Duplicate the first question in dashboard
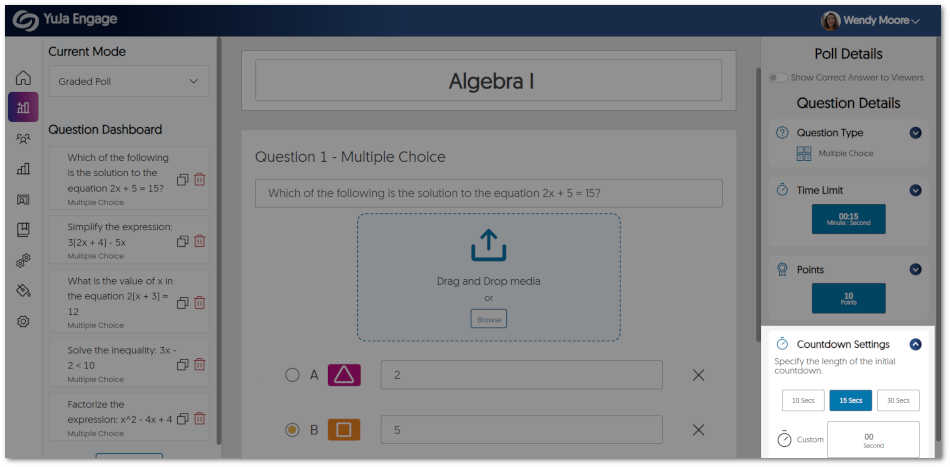The image size is (950, 467). pyautogui.click(x=182, y=179)
